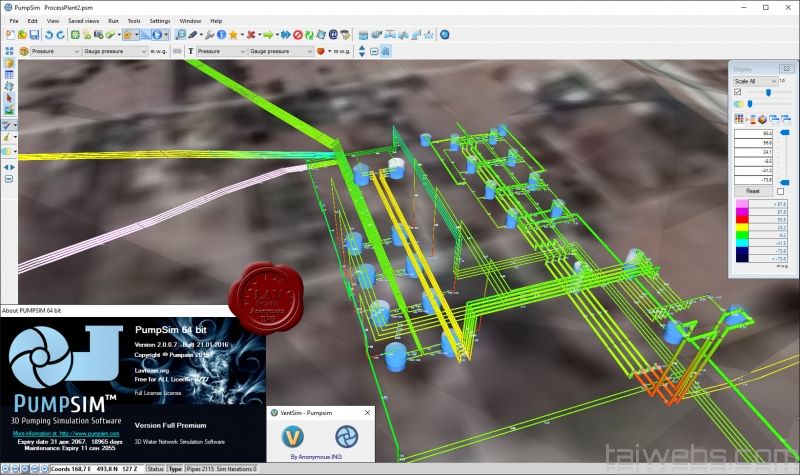
Task: Click the New file icon
Action: 9,34
